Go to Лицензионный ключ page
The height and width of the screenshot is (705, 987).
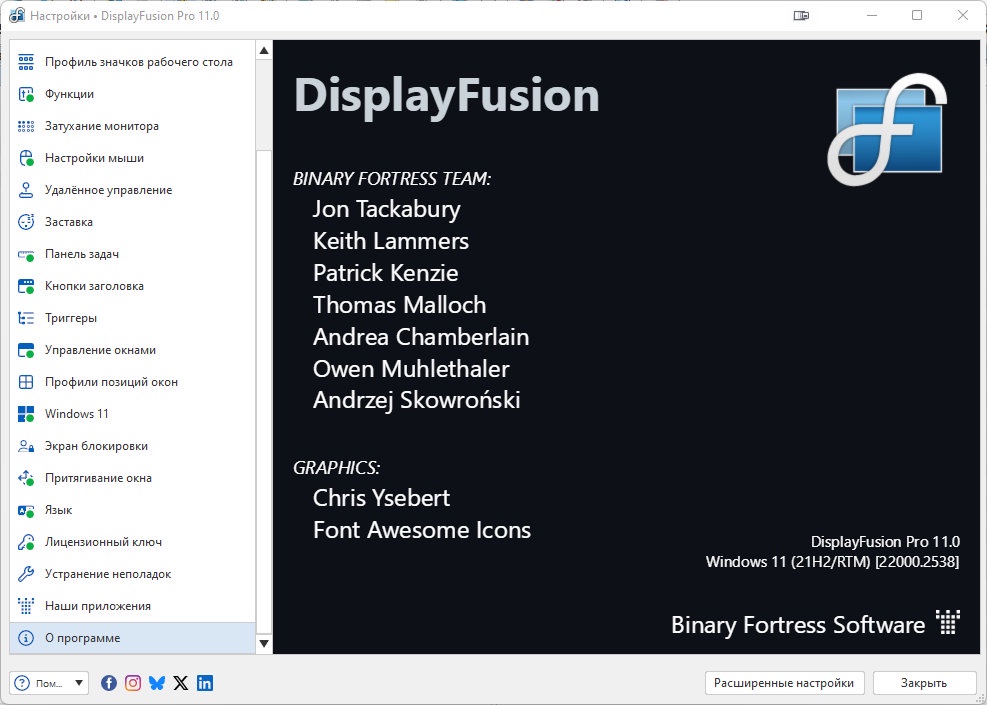[x=133, y=542]
